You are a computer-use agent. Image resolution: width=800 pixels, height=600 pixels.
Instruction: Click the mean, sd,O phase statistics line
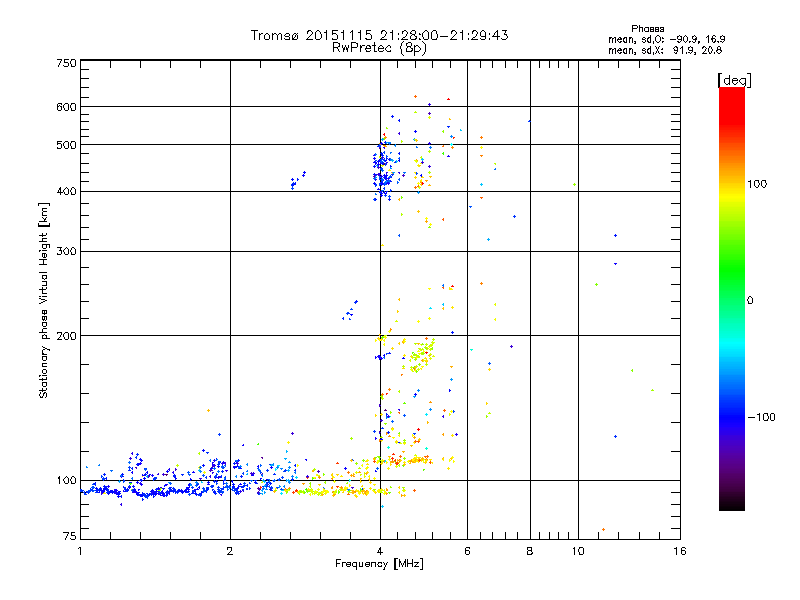[x=666, y=39]
